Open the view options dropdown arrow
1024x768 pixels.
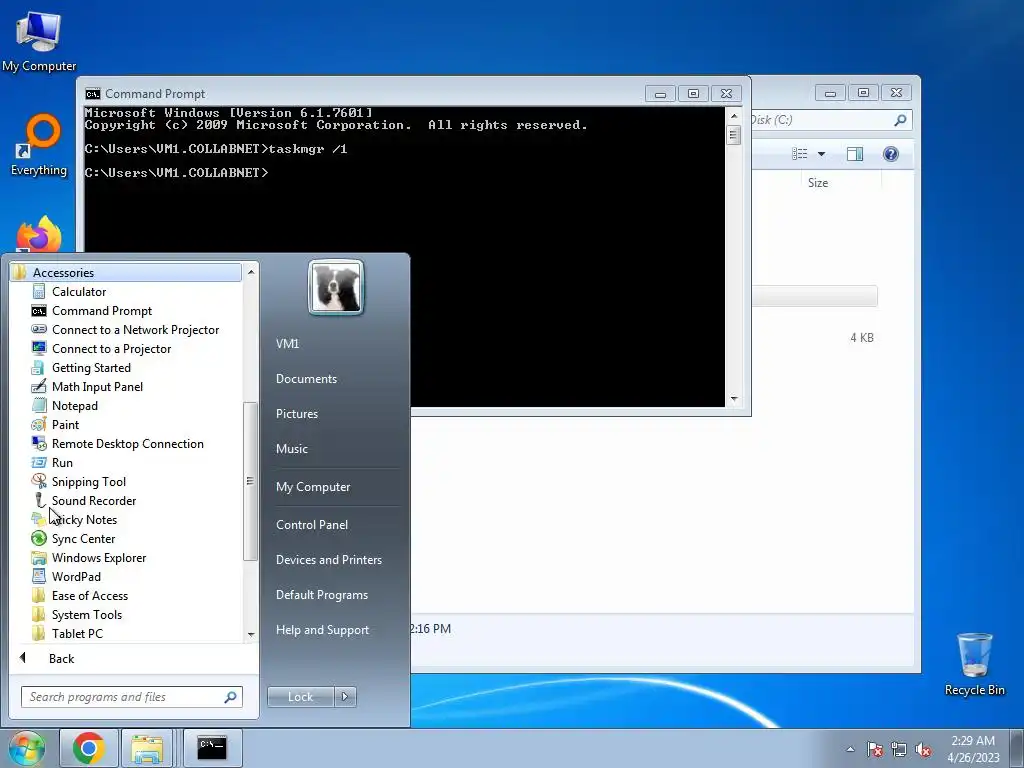(822, 154)
